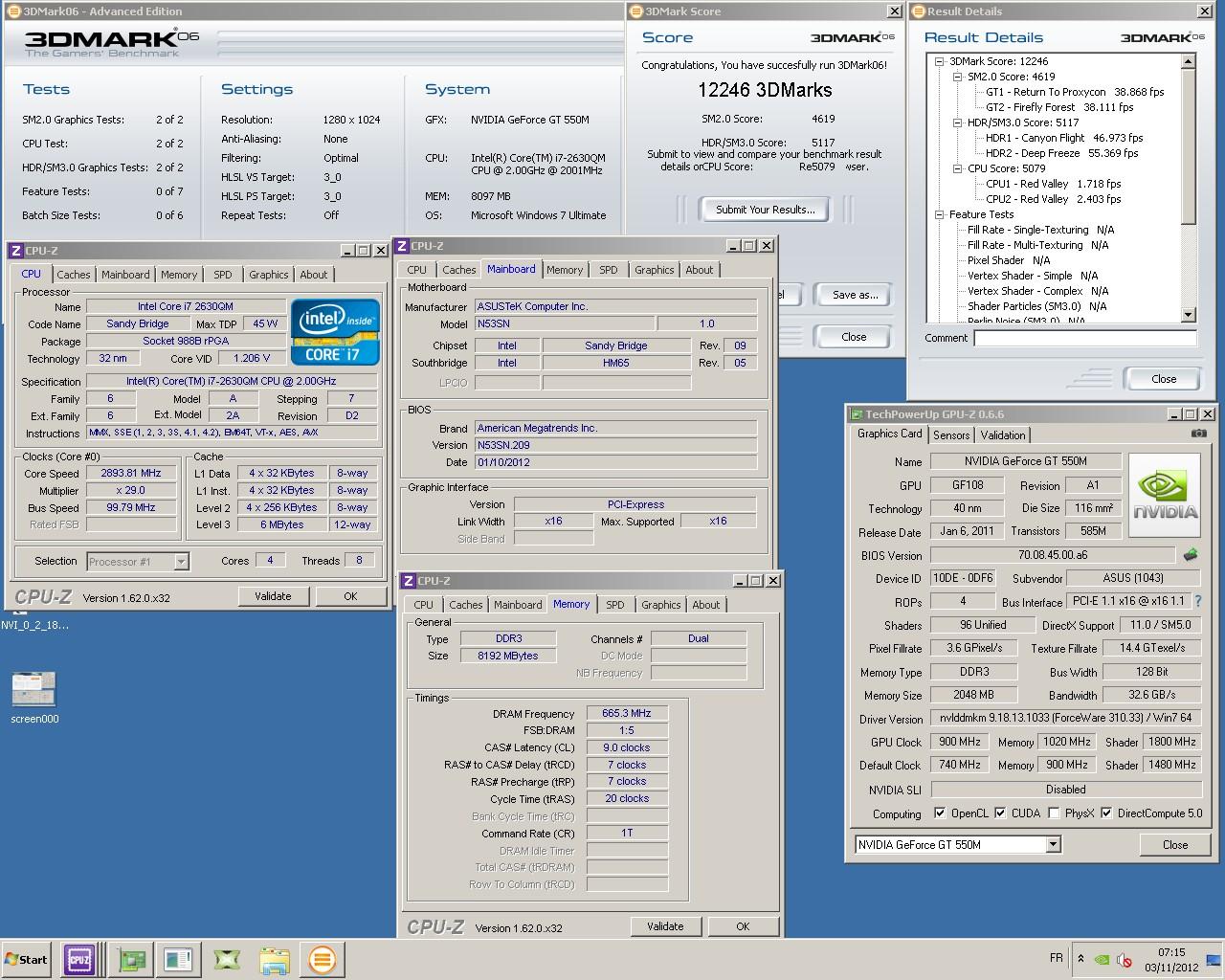Collapse the CPU Score tree node
This screenshot has height=980, width=1225.
tap(957, 168)
